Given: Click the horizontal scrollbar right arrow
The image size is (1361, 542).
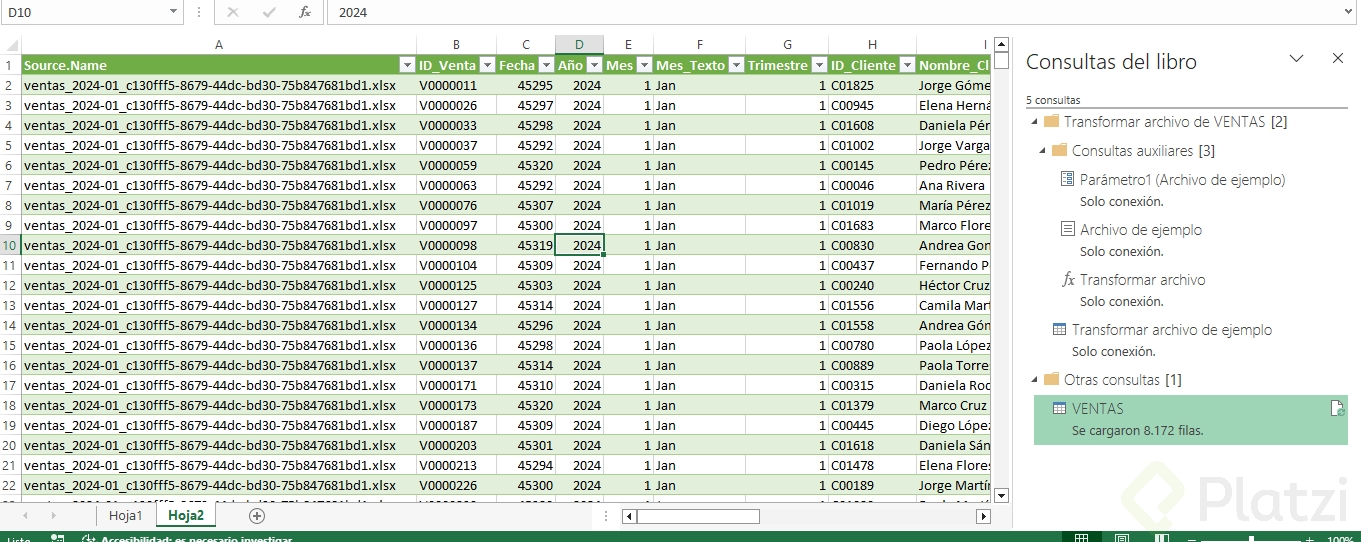Looking at the screenshot, I should (983, 516).
